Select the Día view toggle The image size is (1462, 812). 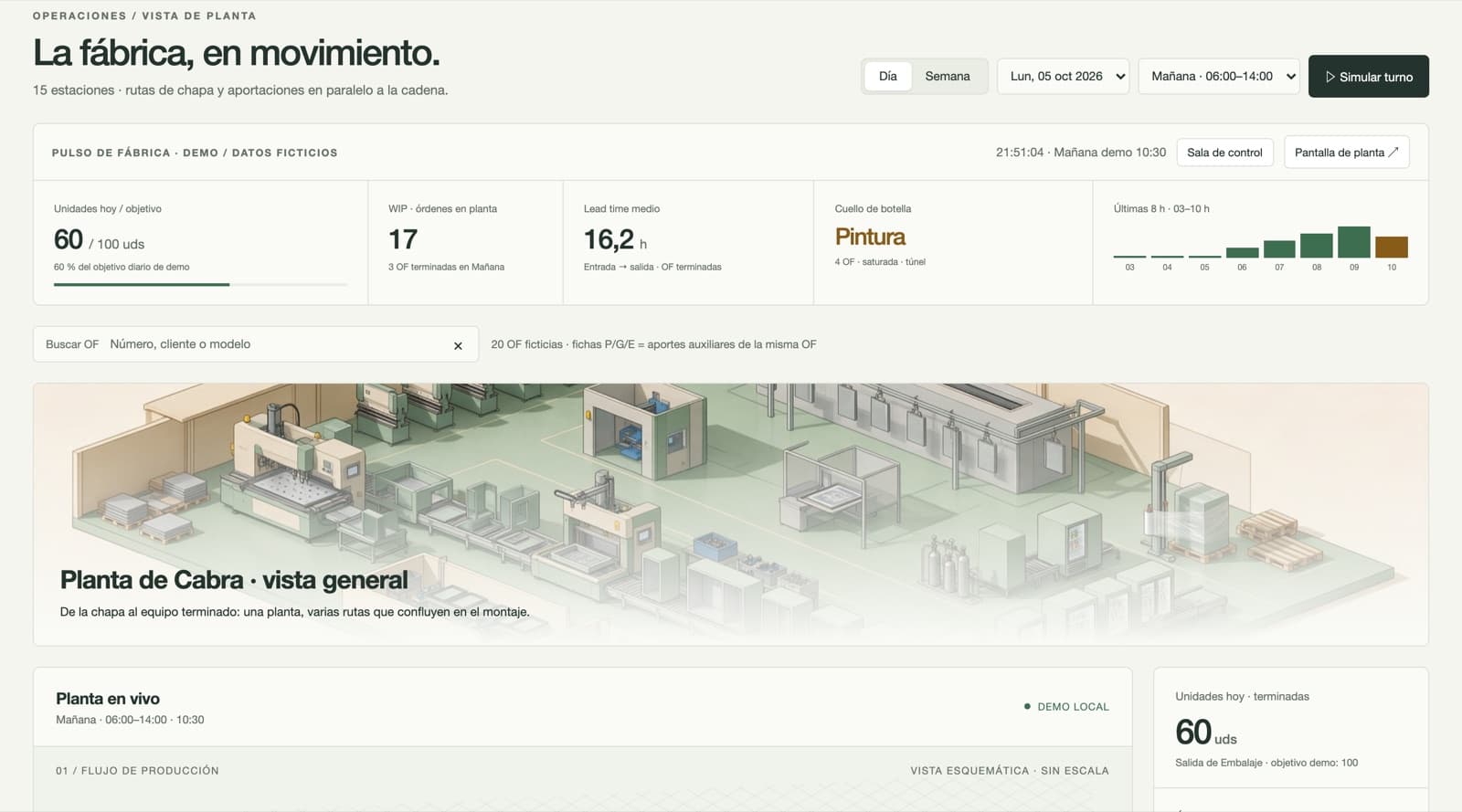click(887, 77)
